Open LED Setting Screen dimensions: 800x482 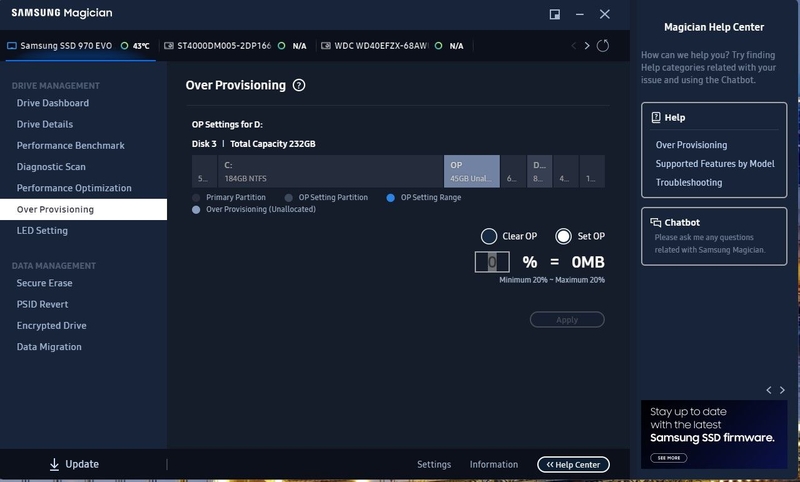tap(42, 231)
